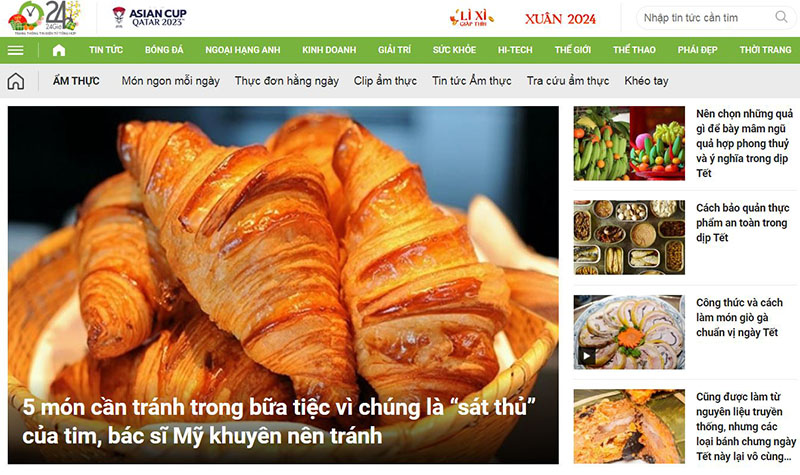The image size is (800, 475).
Task: Select the Kinh Doanh menu item
Action: point(329,50)
